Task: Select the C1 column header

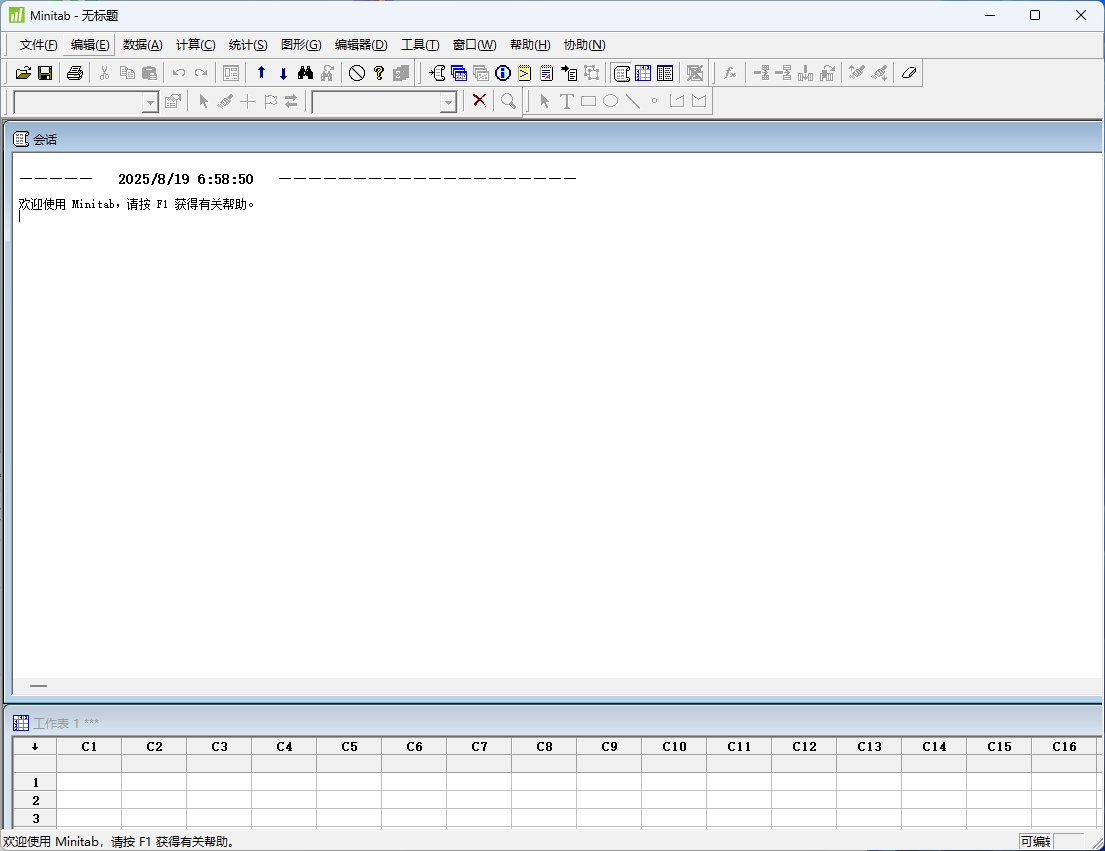Action: pyautogui.click(x=89, y=747)
